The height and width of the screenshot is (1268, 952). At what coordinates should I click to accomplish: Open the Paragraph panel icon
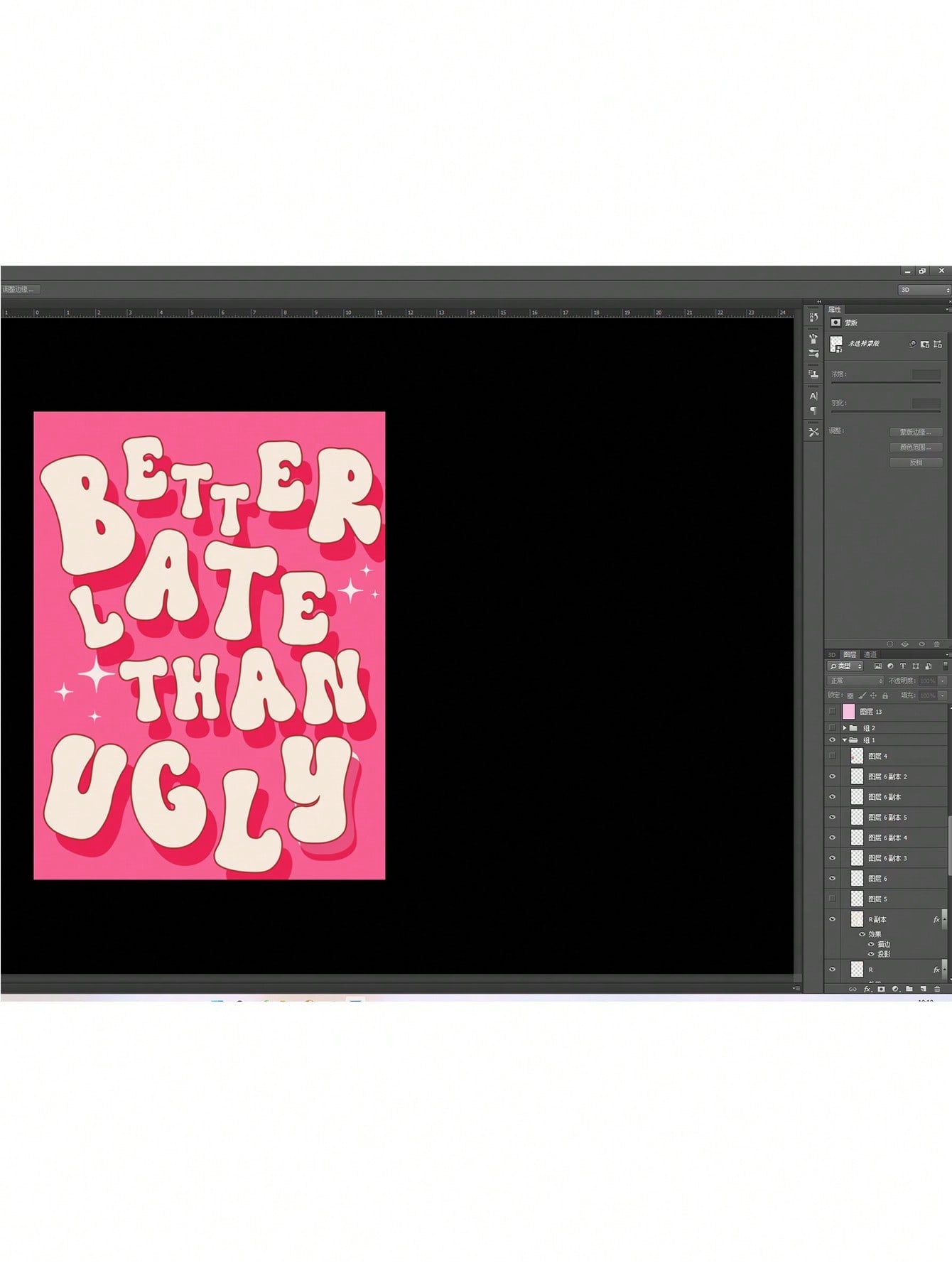[x=813, y=411]
